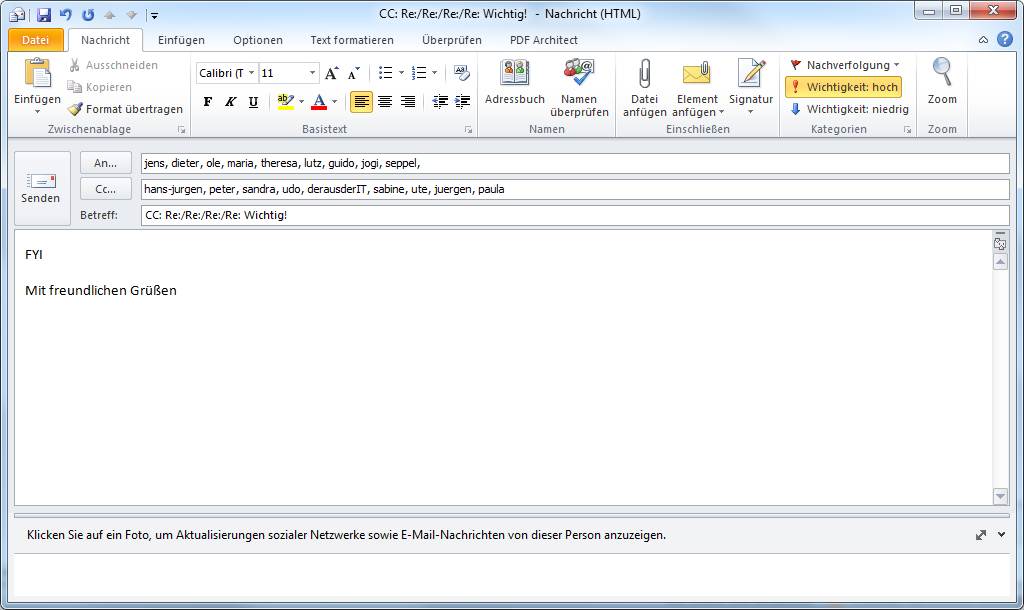Toggle bold text formatting
The height and width of the screenshot is (610, 1024).
pos(208,102)
